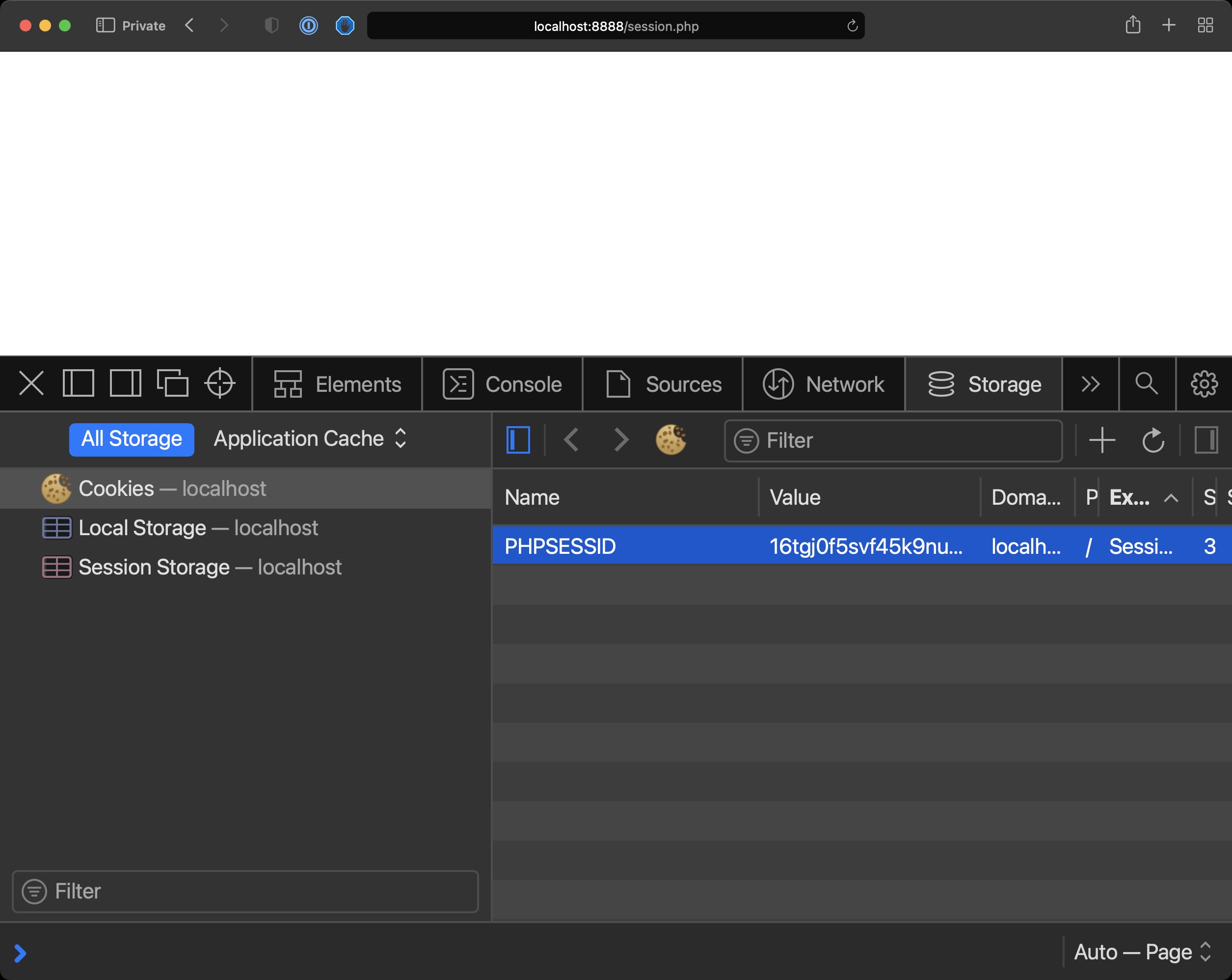Open the inspector settings gear
Image resolution: width=1232 pixels, height=980 pixels.
pos(1204,383)
